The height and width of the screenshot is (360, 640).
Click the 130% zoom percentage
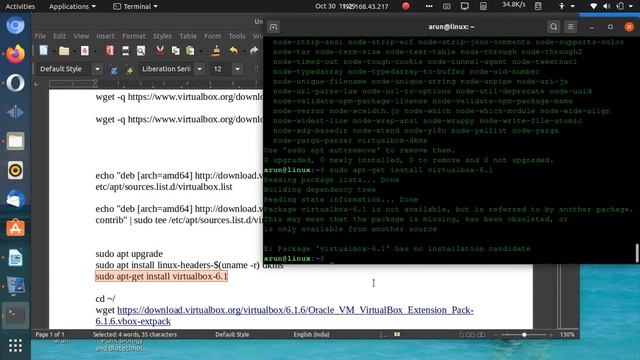567,334
